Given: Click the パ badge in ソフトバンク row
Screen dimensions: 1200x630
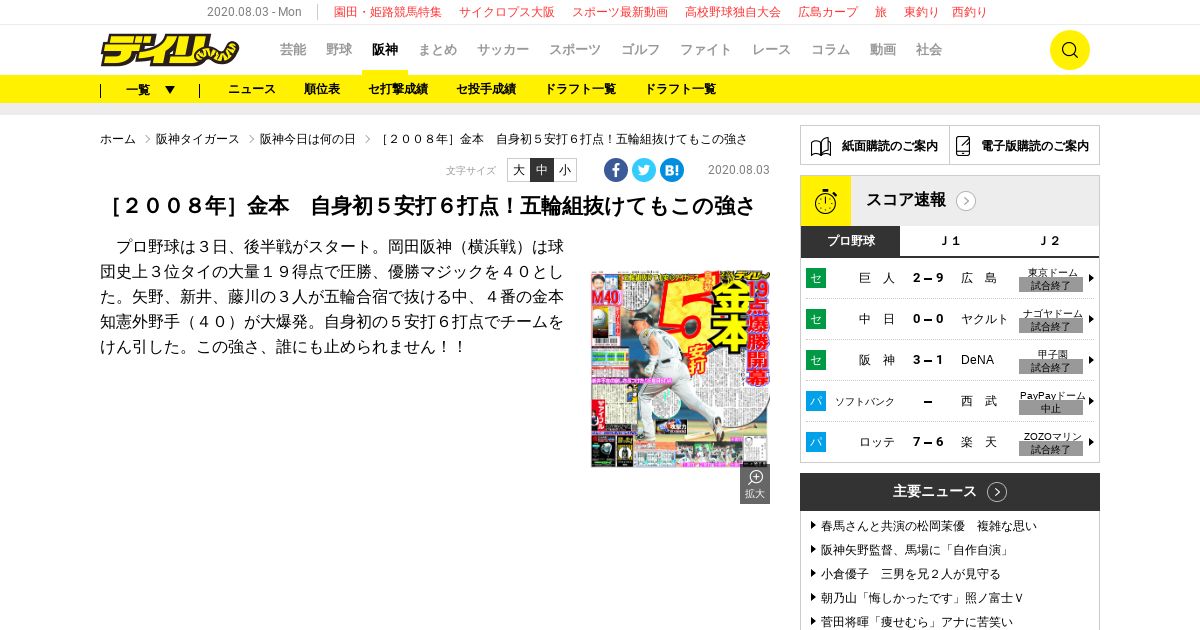Looking at the screenshot, I should coord(816,401).
